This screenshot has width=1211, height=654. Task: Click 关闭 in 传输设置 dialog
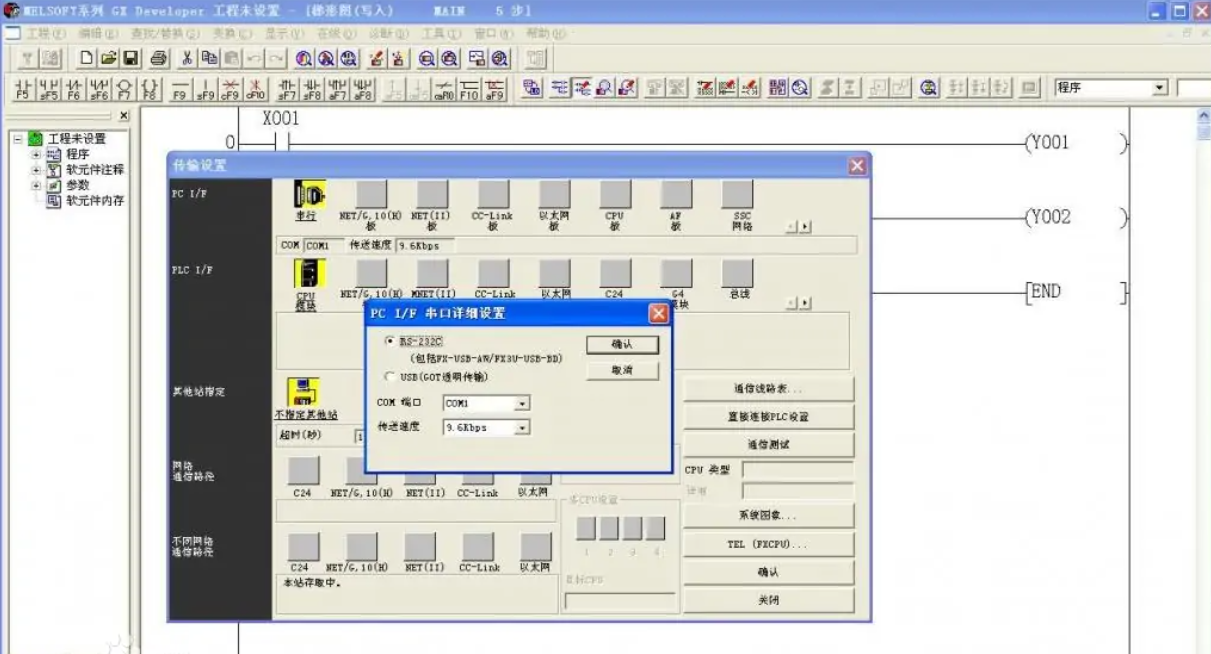[x=769, y=600]
